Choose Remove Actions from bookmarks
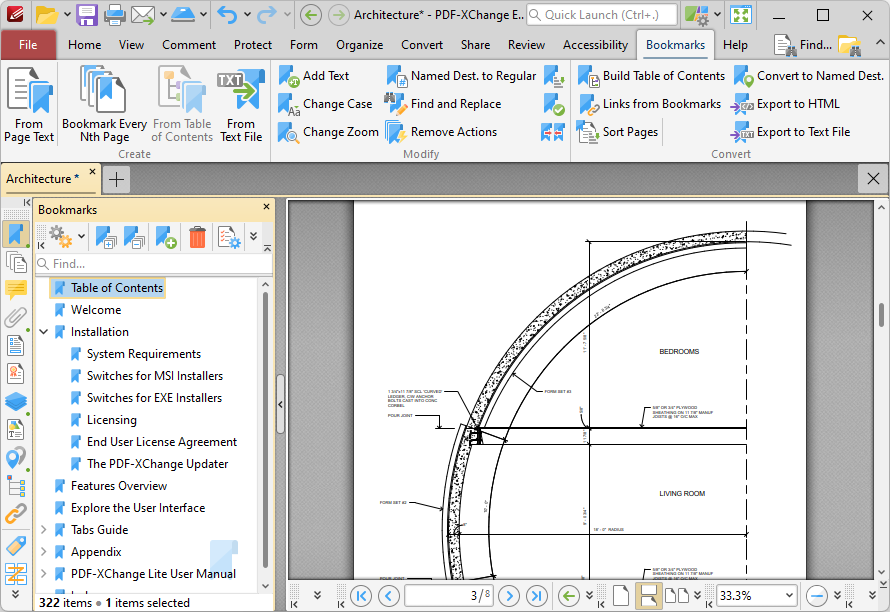Screen dimensions: 890x612 (x=441, y=132)
